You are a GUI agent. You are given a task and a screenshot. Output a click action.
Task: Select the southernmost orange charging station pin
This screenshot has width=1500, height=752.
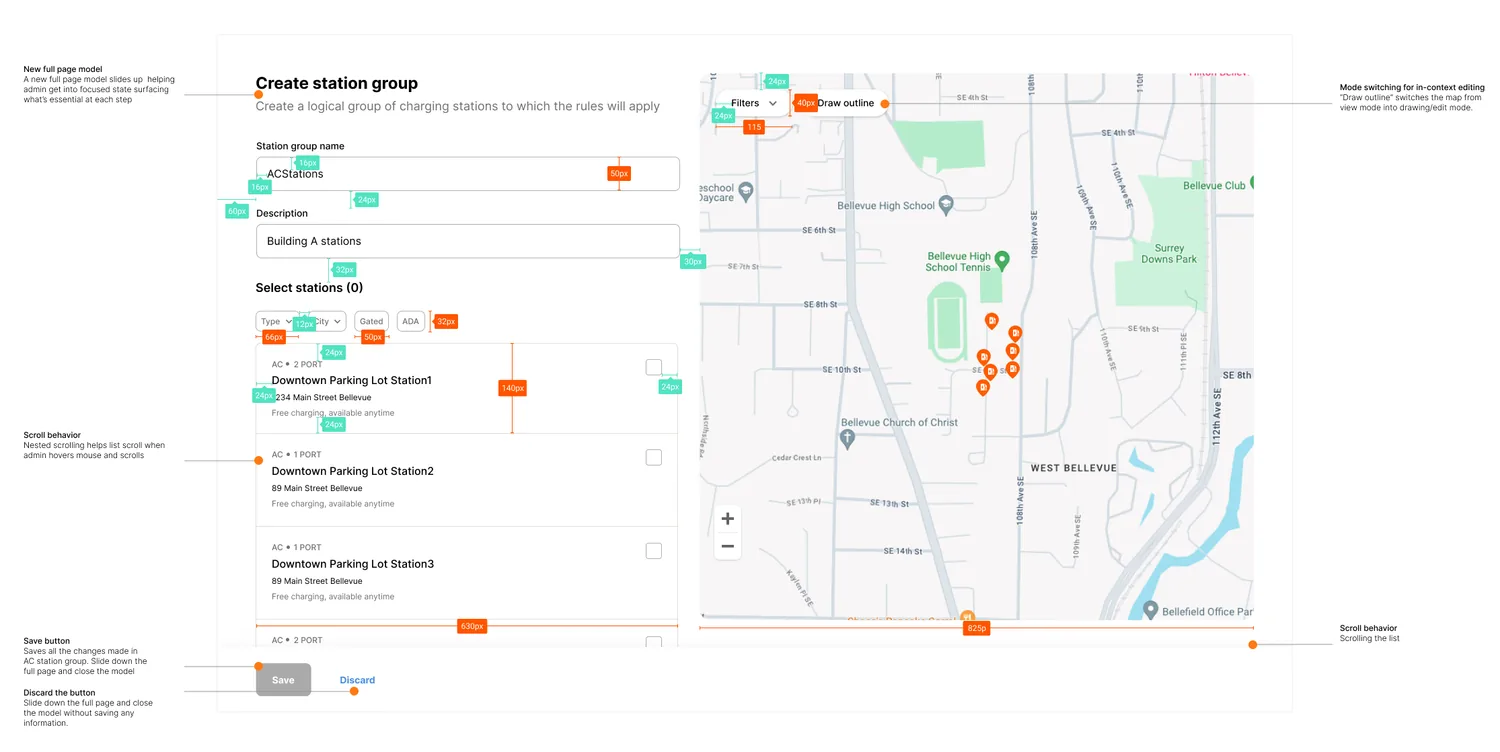(983, 387)
